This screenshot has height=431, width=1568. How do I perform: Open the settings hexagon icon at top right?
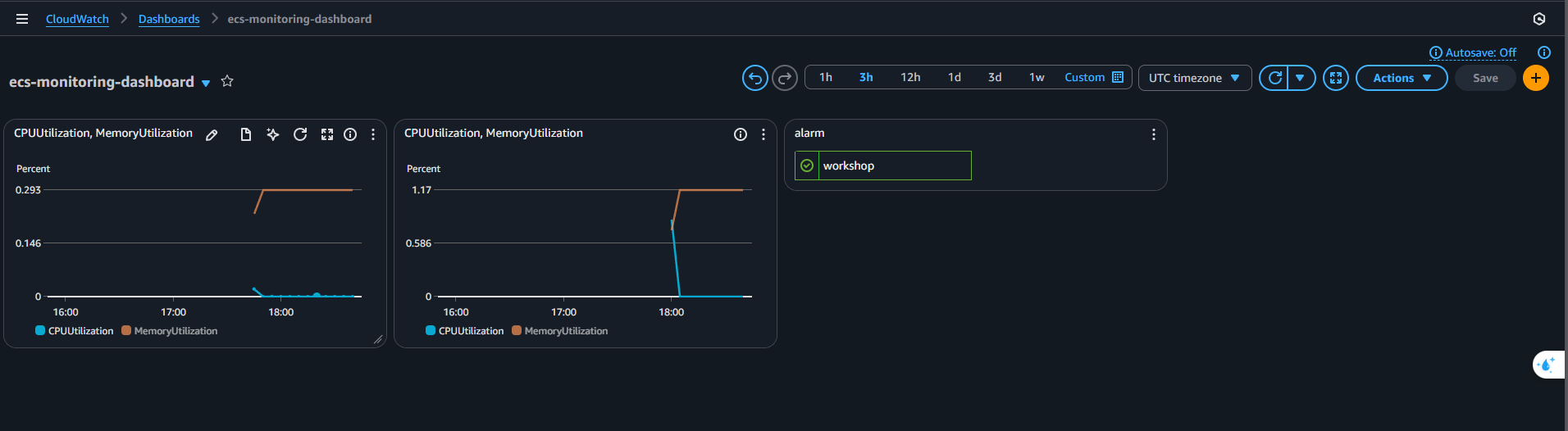tap(1539, 19)
